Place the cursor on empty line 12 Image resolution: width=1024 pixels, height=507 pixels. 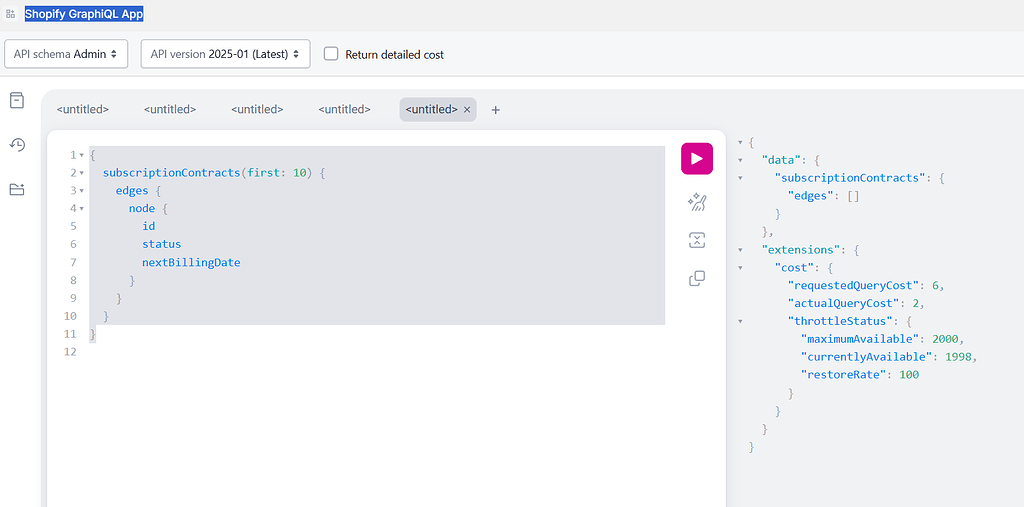[x=377, y=352]
